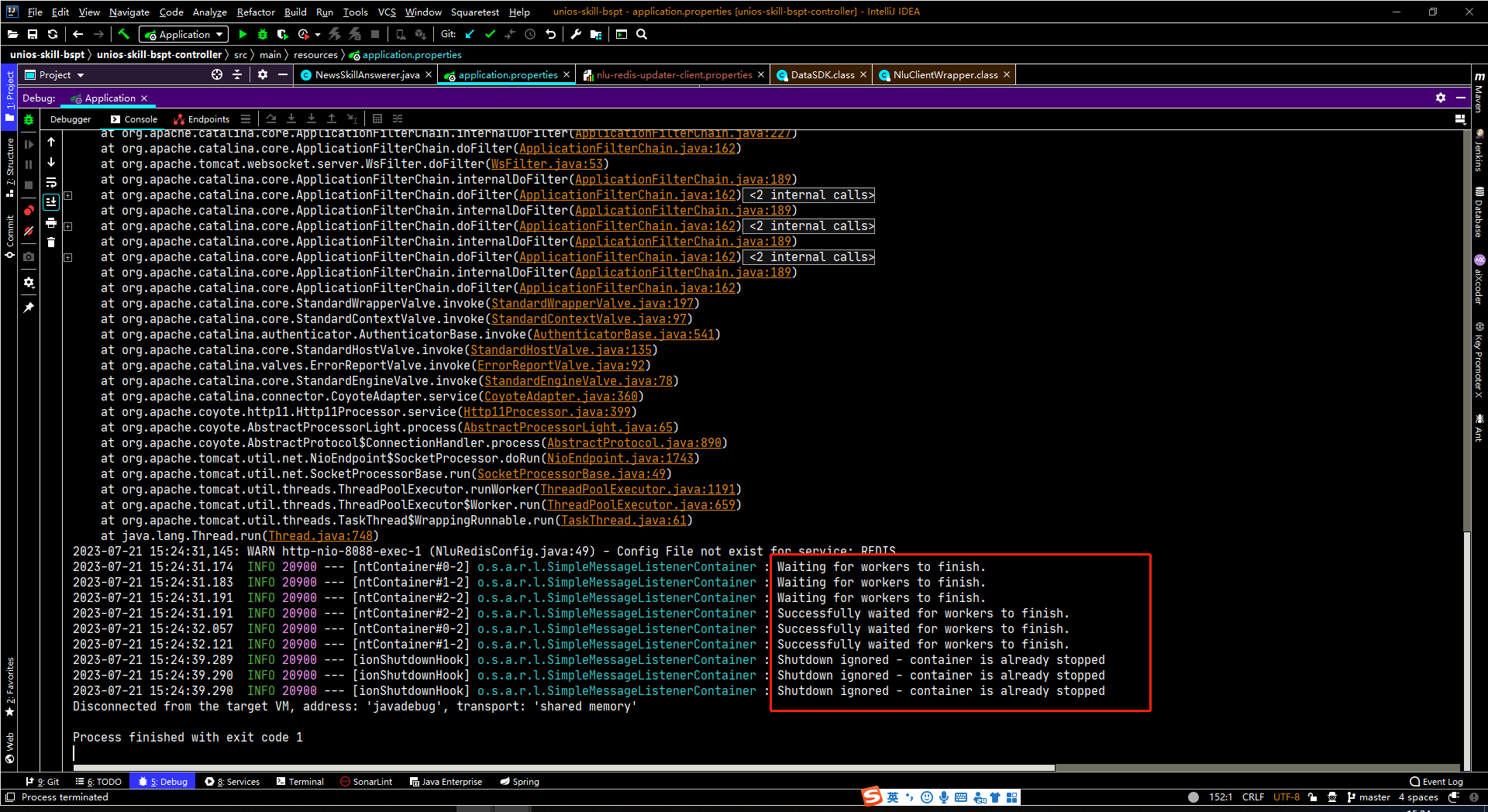Click the green Run Application button
Viewport: 1488px width, 812px height.
243,34
